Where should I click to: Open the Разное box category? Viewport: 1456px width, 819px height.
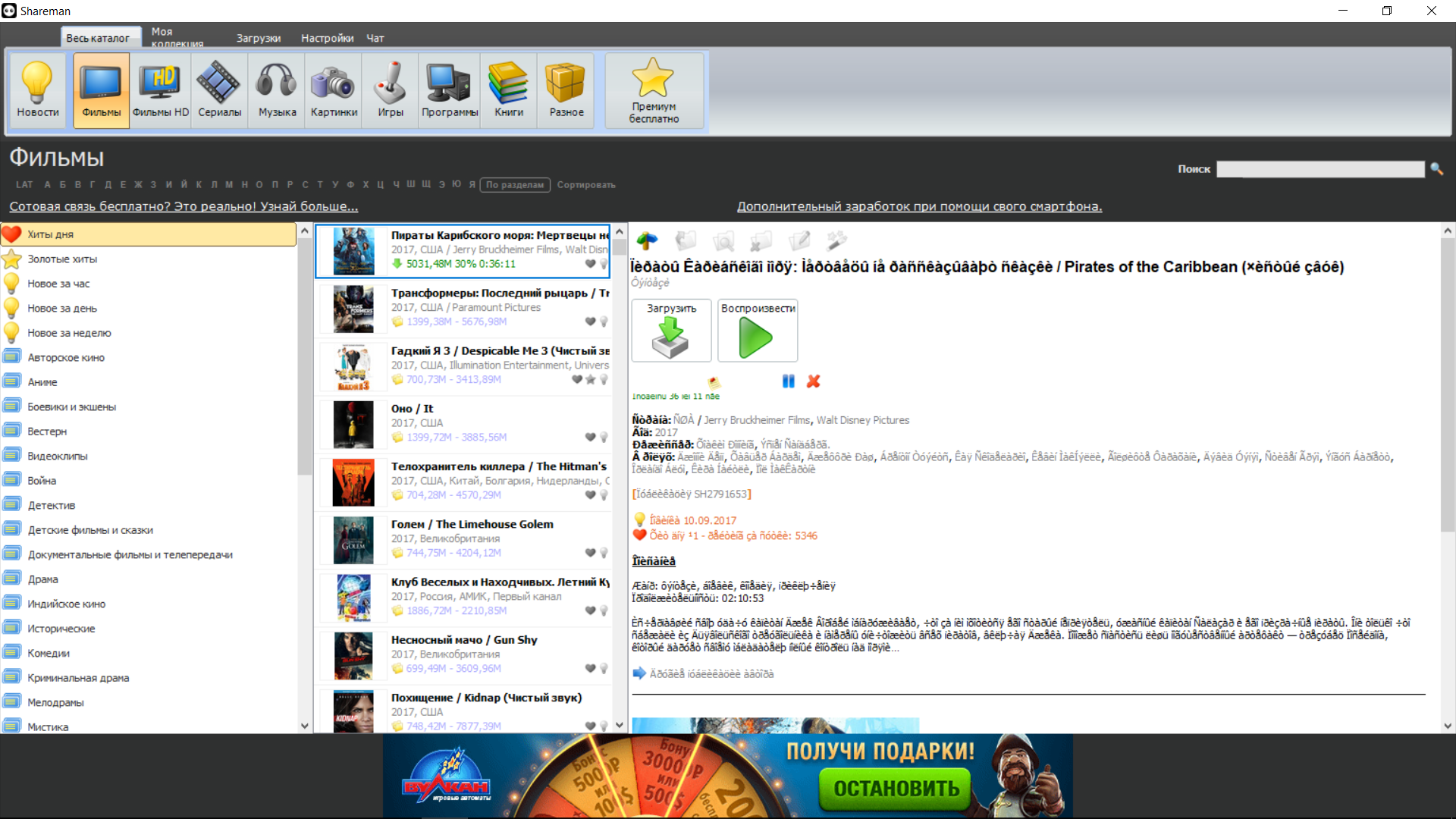coord(566,89)
